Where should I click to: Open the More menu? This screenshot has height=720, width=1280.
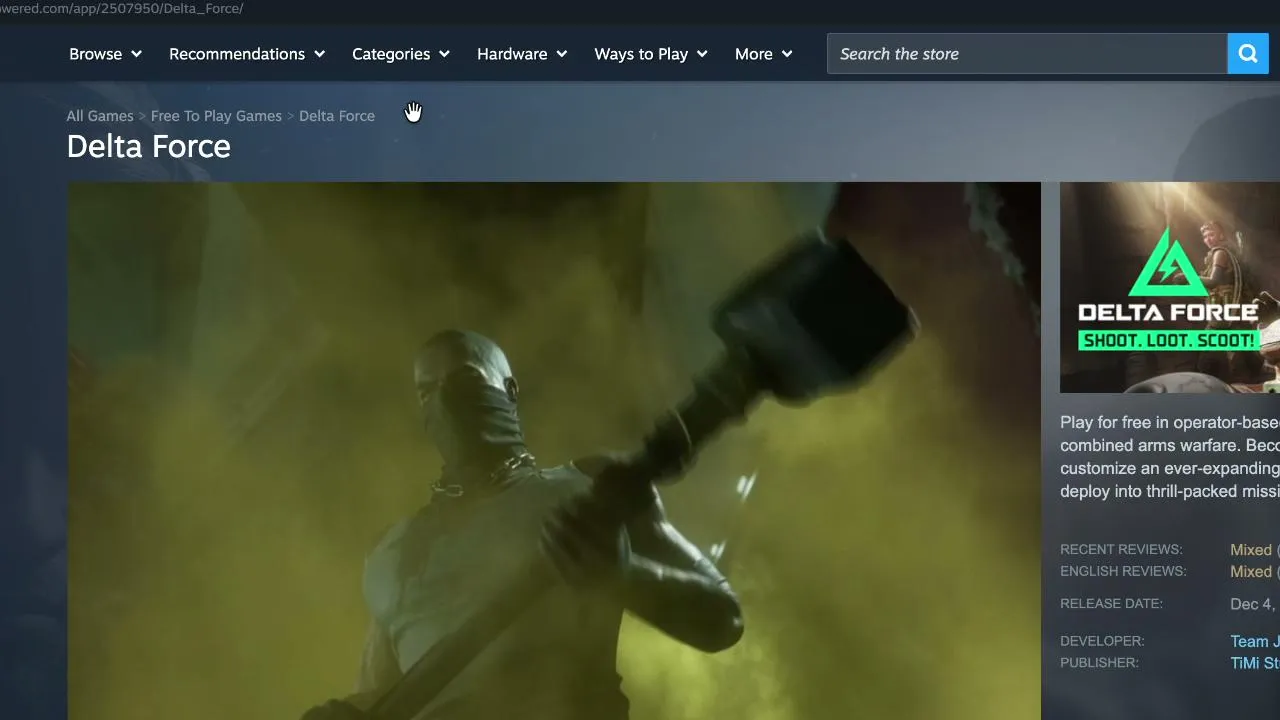click(x=764, y=54)
